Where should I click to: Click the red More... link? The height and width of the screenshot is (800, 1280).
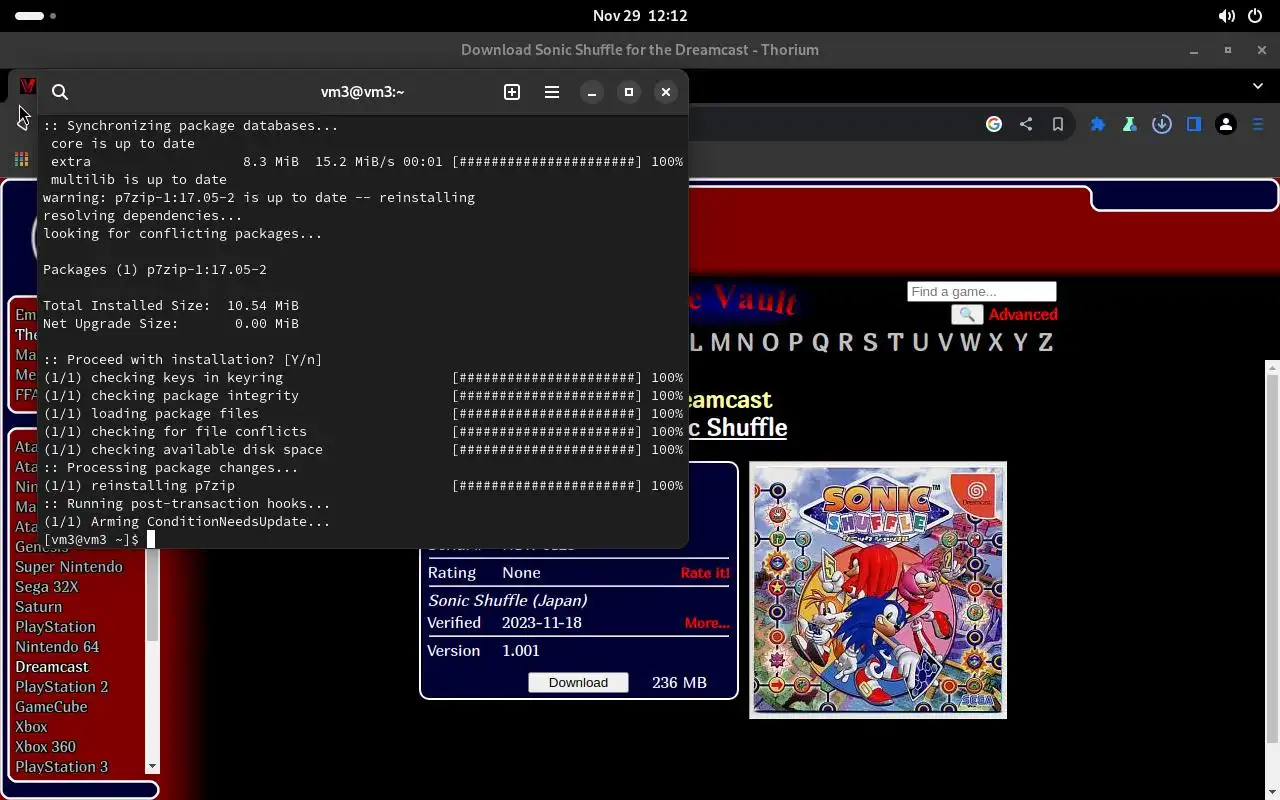click(x=707, y=623)
